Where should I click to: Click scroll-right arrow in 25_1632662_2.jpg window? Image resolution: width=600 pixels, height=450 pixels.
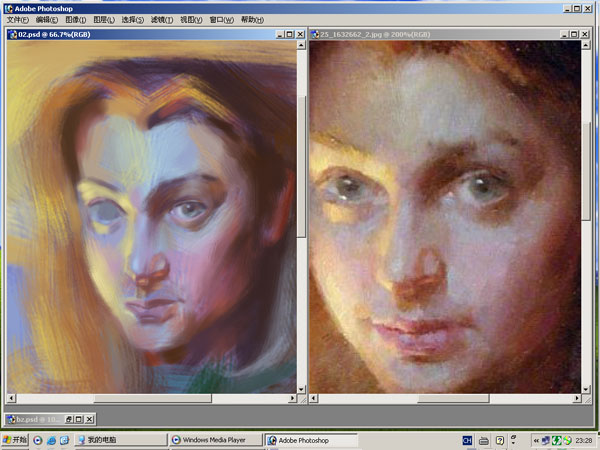(x=577, y=398)
